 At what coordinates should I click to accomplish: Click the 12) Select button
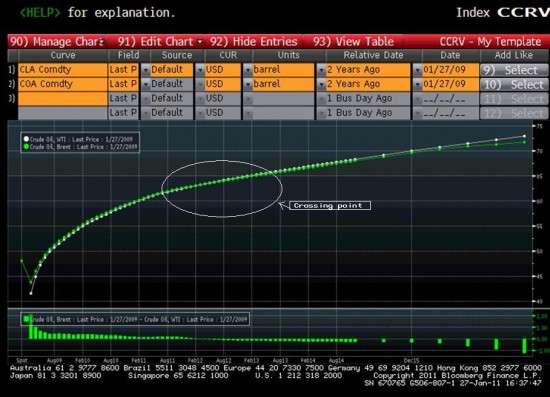point(514,113)
